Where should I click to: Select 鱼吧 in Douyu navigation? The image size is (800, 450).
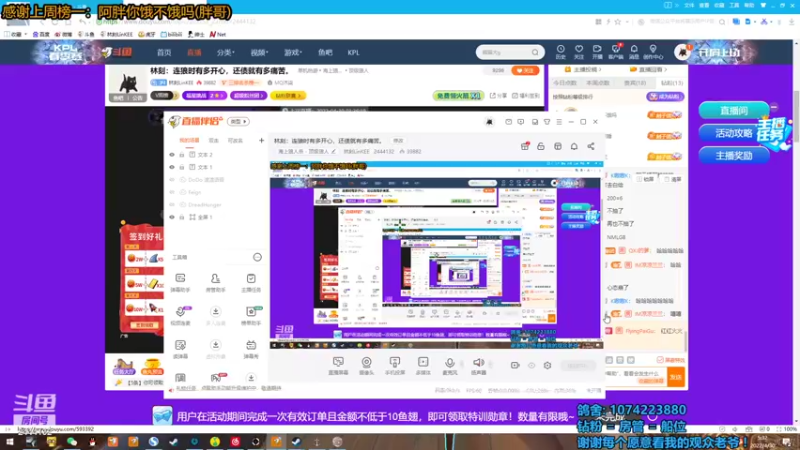(325, 53)
